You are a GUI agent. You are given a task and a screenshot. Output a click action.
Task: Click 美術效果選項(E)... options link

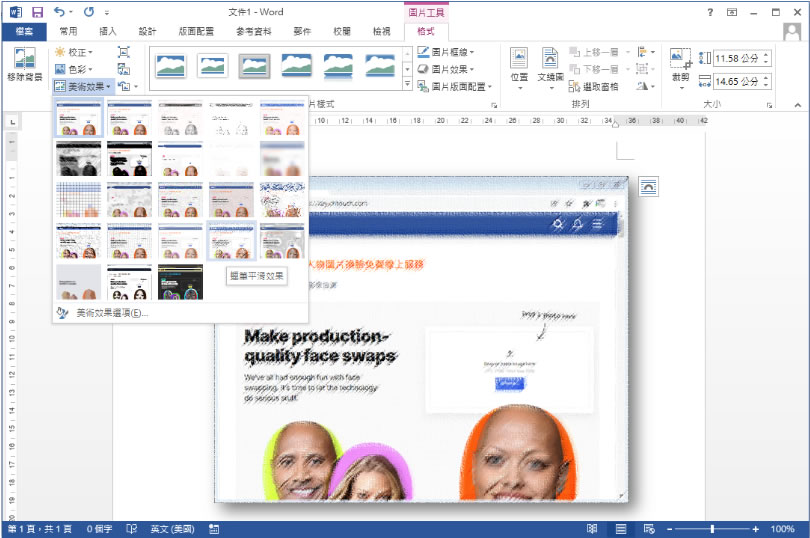[x=112, y=313]
